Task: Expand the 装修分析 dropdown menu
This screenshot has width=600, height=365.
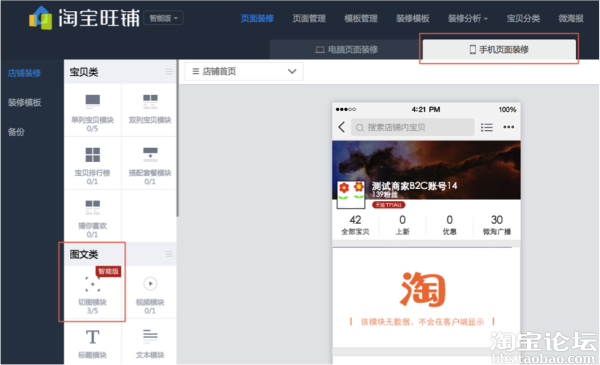Action: [x=468, y=18]
